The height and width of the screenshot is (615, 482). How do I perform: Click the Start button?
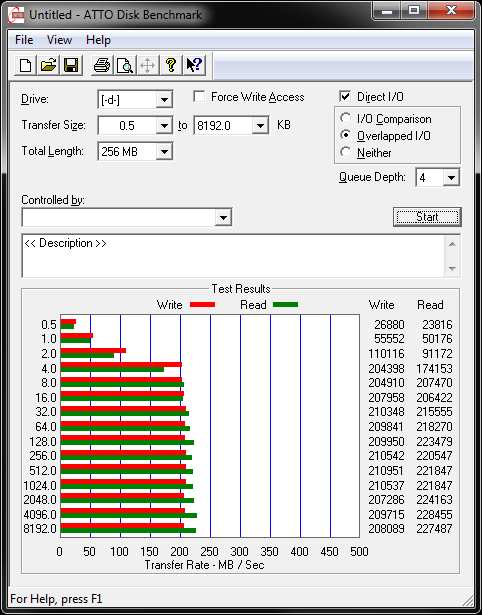427,217
